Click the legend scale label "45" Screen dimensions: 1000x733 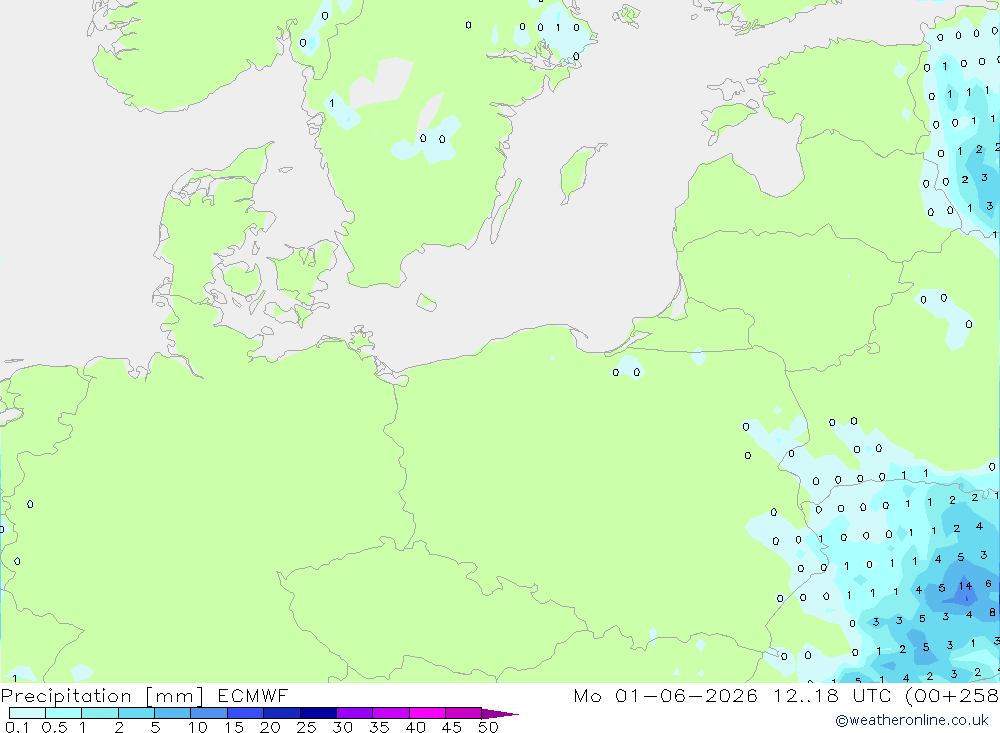click(x=452, y=727)
